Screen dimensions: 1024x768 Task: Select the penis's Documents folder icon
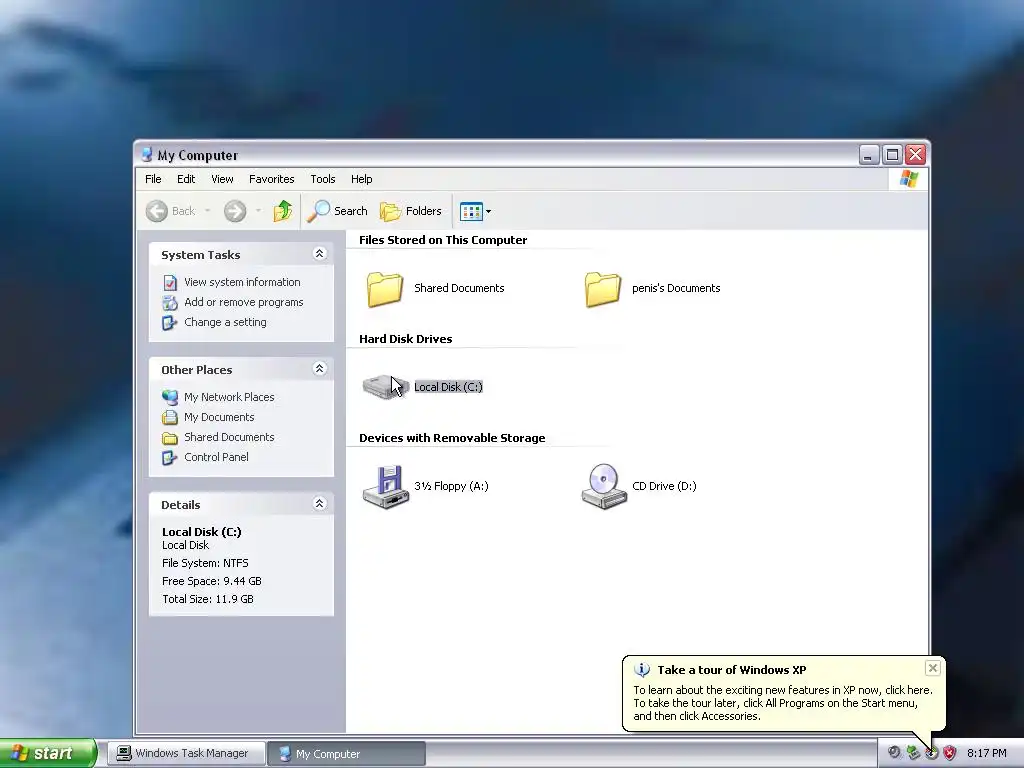point(603,289)
